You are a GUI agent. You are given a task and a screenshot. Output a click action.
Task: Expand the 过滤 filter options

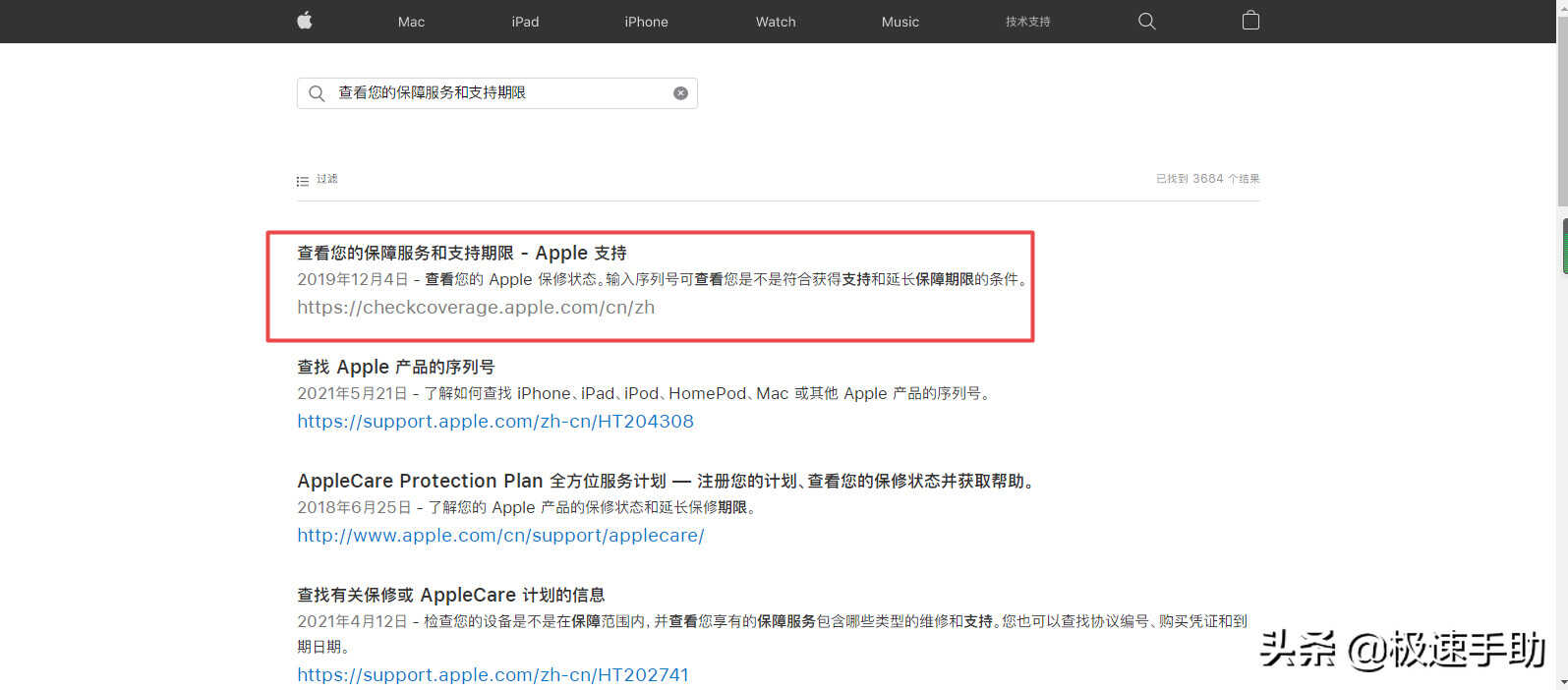click(x=326, y=179)
